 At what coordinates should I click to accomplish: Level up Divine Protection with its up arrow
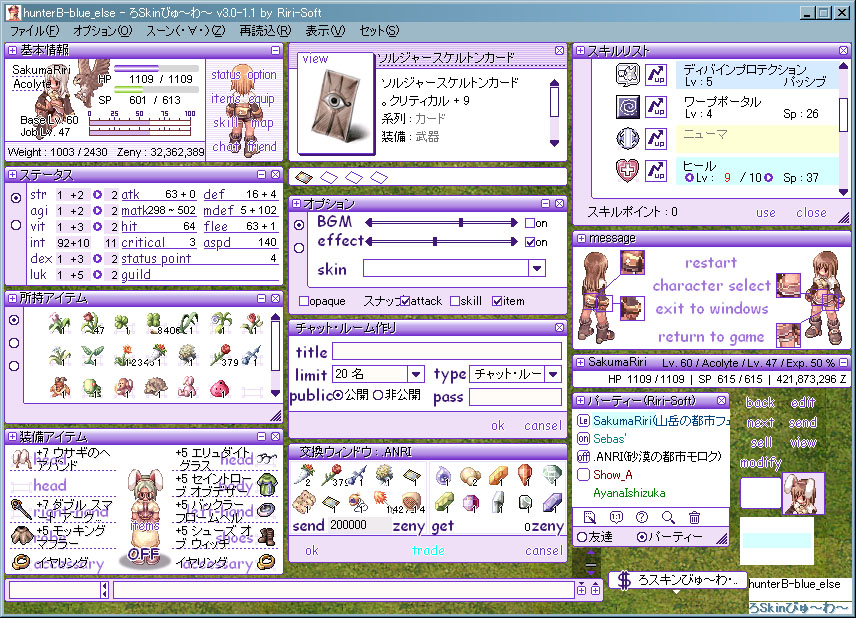[x=656, y=74]
